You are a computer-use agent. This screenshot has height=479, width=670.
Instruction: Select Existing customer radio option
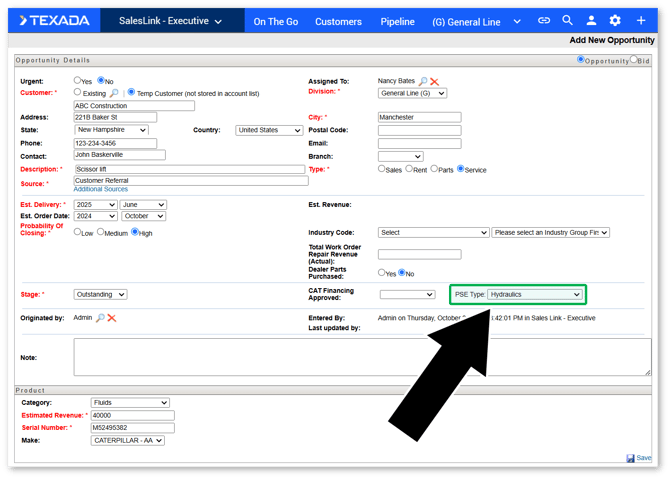click(x=78, y=93)
